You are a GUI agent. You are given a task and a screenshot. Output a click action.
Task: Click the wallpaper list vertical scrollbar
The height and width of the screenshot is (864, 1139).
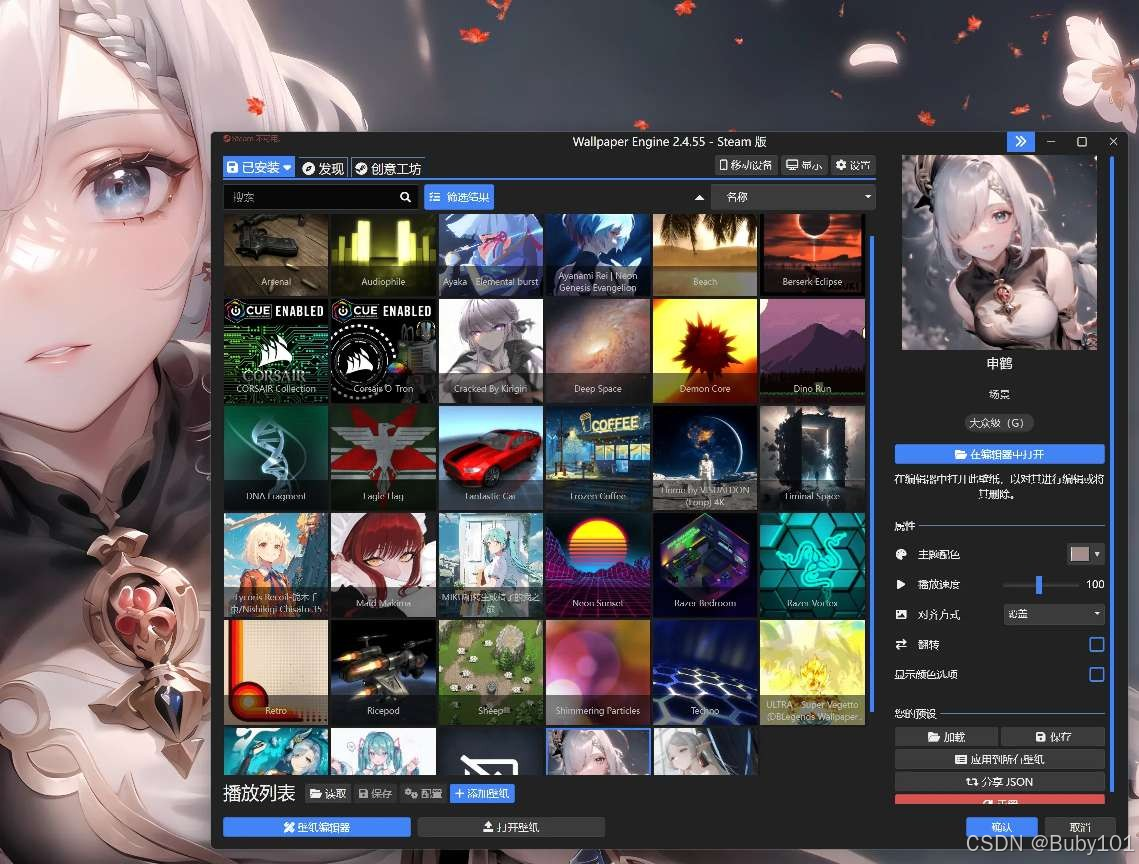[871, 472]
